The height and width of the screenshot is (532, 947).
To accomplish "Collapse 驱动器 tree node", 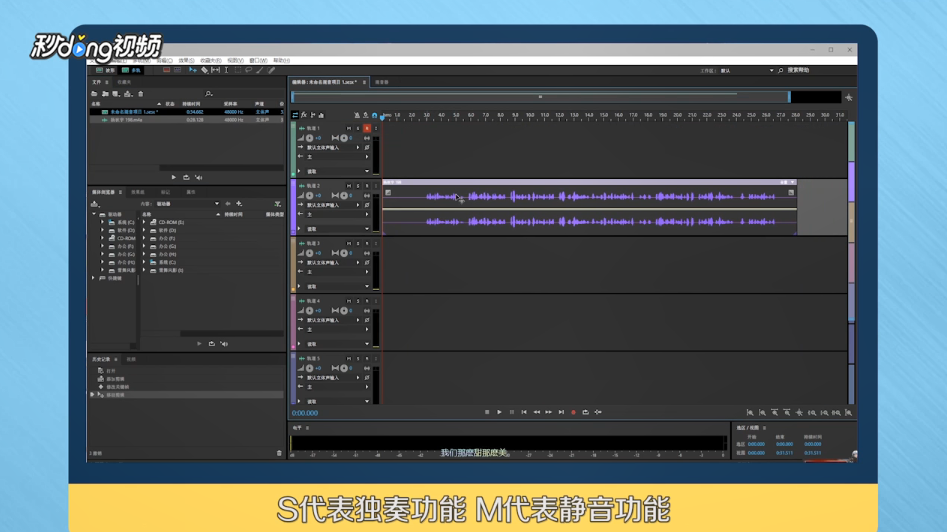I will (94, 214).
